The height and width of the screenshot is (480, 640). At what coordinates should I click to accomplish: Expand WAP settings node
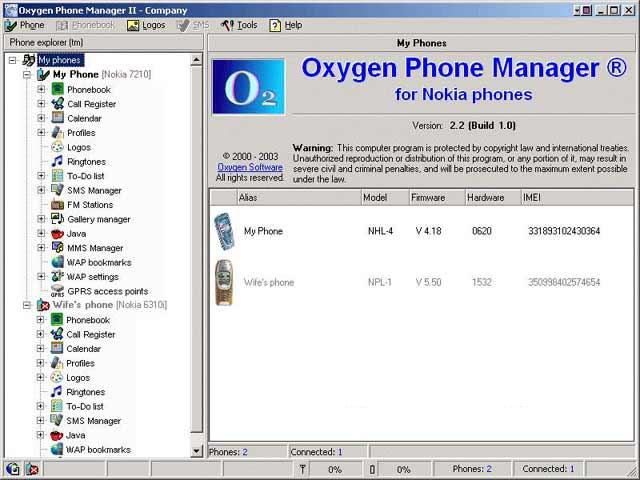[x=41, y=276]
